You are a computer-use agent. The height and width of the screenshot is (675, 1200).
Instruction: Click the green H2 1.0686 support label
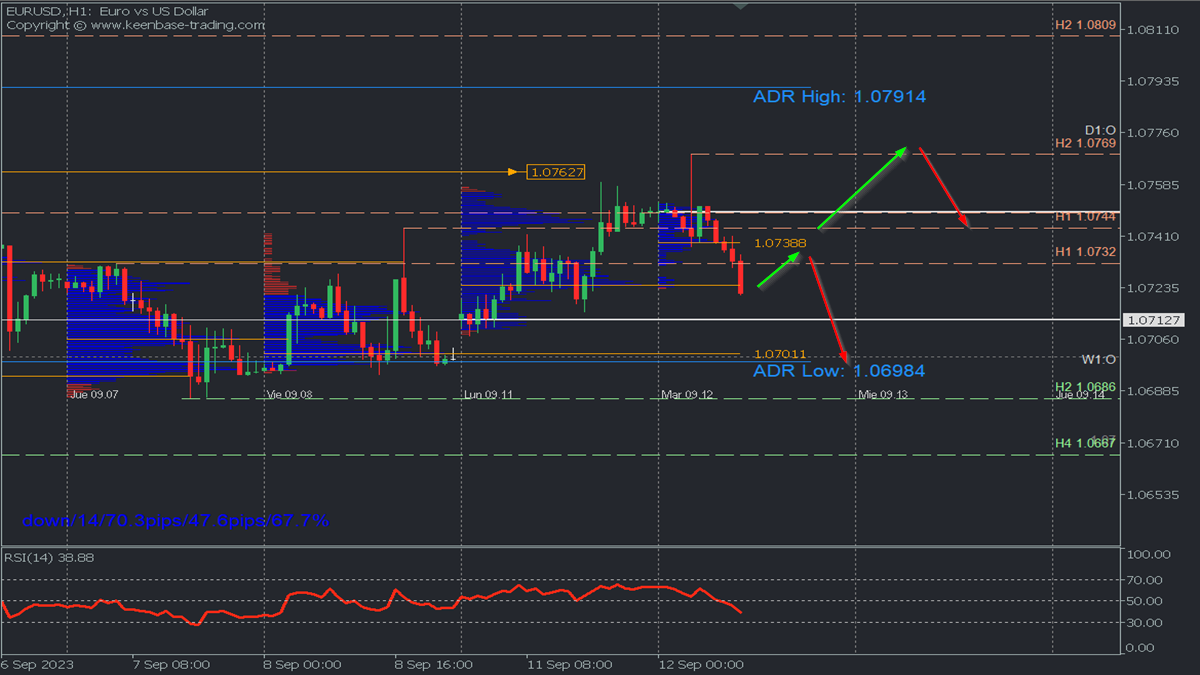pos(1085,386)
